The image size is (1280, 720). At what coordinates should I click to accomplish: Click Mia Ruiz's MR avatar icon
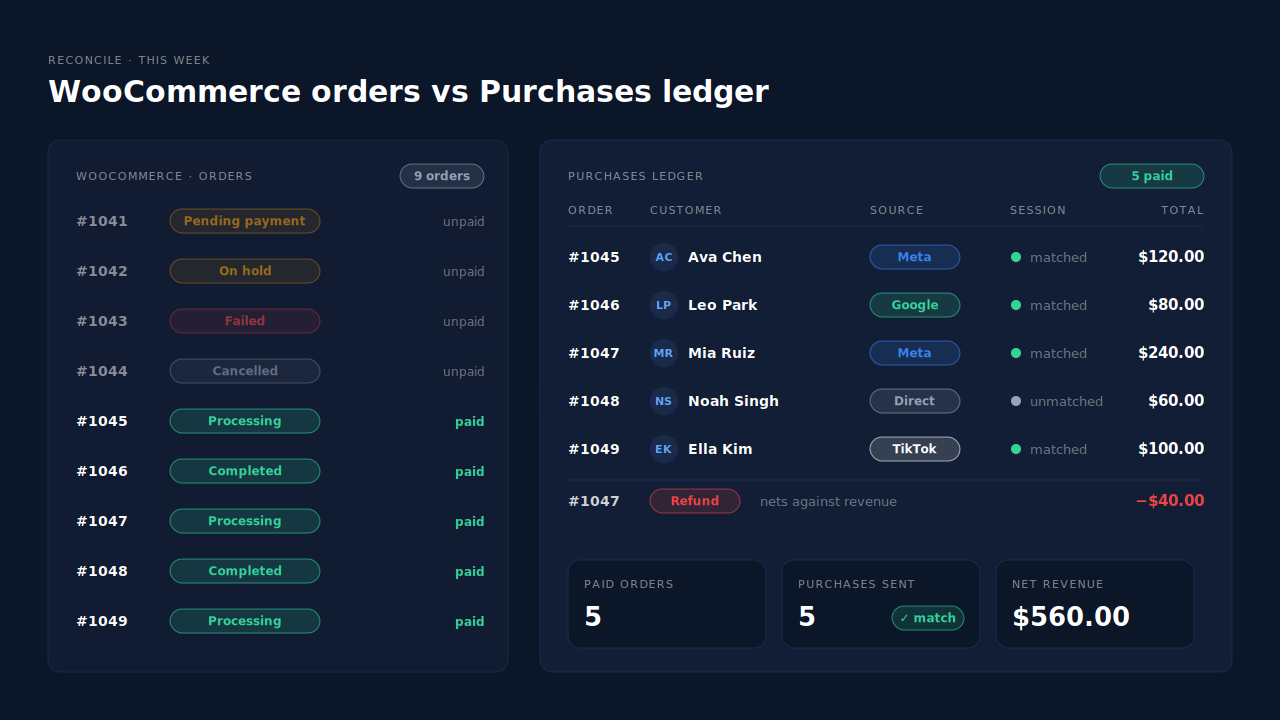point(664,353)
